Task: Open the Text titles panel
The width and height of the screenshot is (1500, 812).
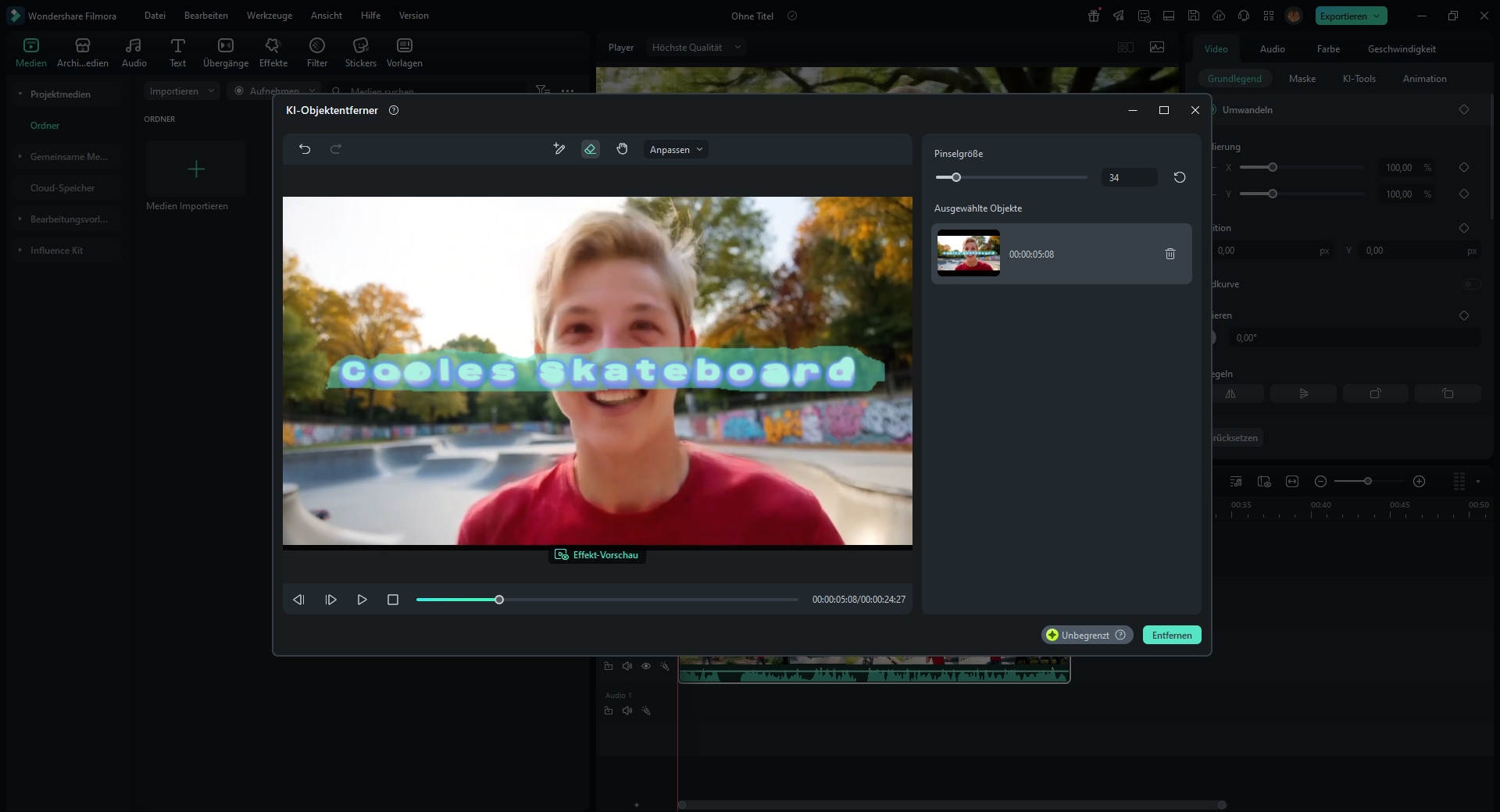Action: point(178,52)
